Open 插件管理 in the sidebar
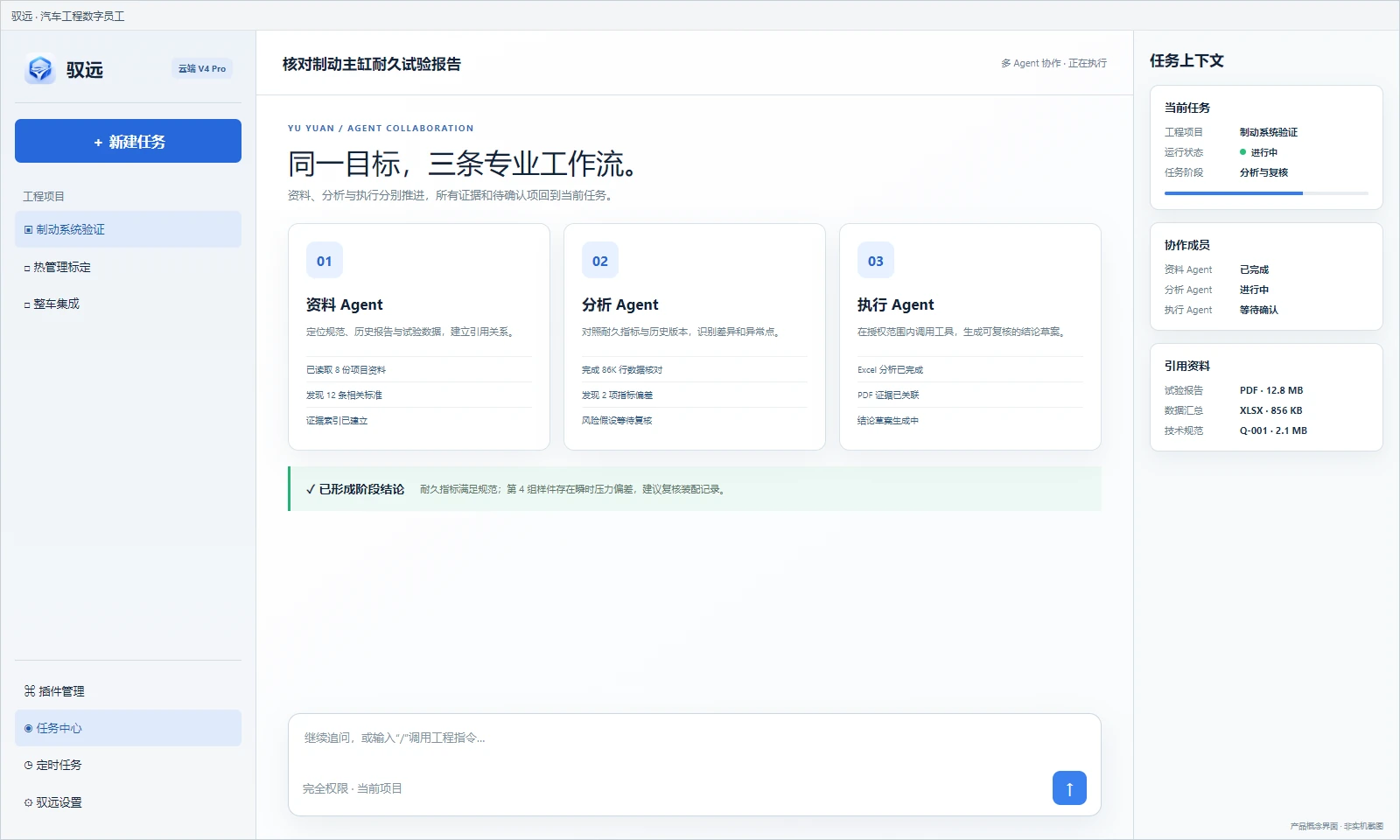 click(128, 691)
